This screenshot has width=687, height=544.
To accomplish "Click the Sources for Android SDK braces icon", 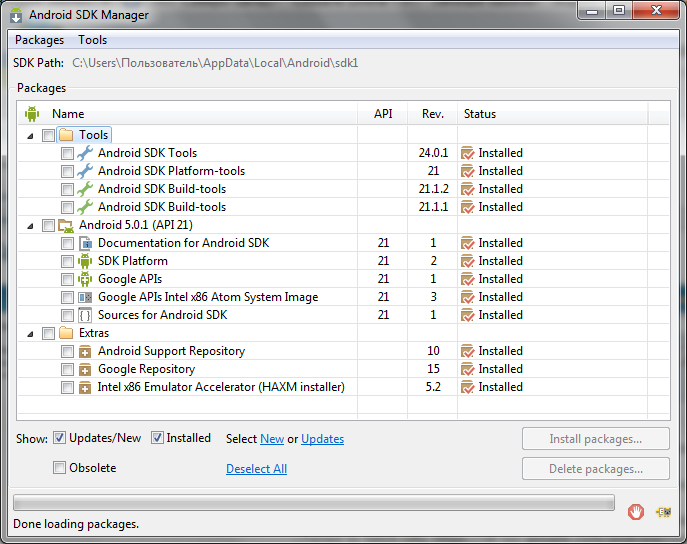I will [85, 315].
